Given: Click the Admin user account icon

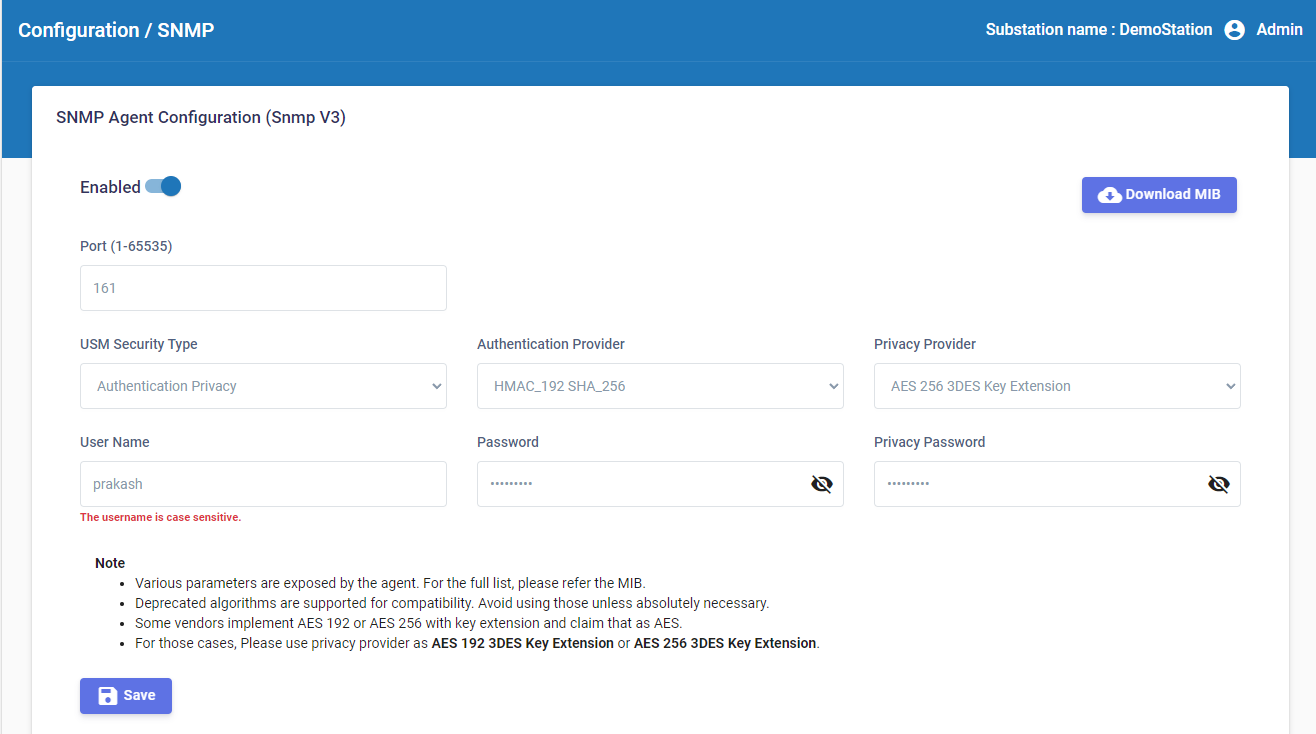Looking at the screenshot, I should (x=1235, y=30).
